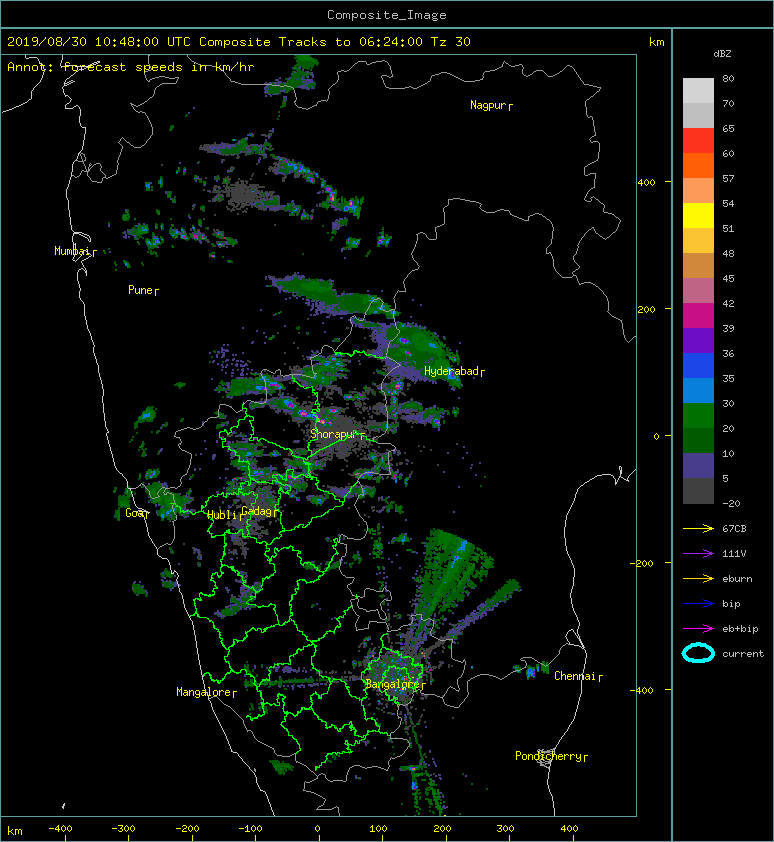Click the -400 tick on horizontal axis

(x=60, y=829)
